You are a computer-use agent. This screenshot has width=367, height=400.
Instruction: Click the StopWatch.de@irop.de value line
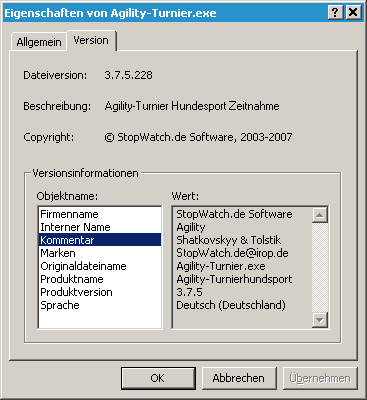pyautogui.click(x=232, y=253)
